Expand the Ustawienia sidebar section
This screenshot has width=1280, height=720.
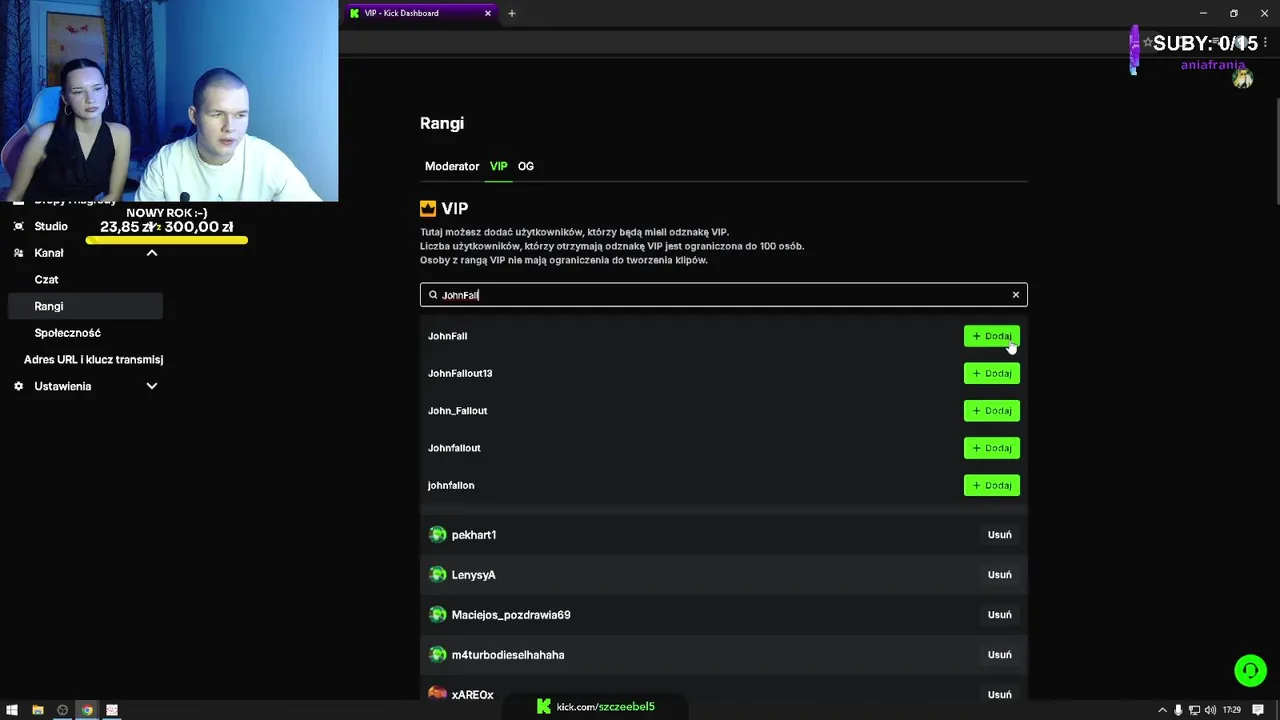152,386
